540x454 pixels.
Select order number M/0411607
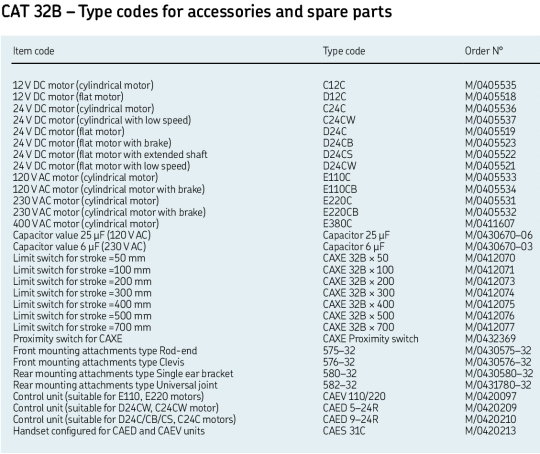[490, 224]
